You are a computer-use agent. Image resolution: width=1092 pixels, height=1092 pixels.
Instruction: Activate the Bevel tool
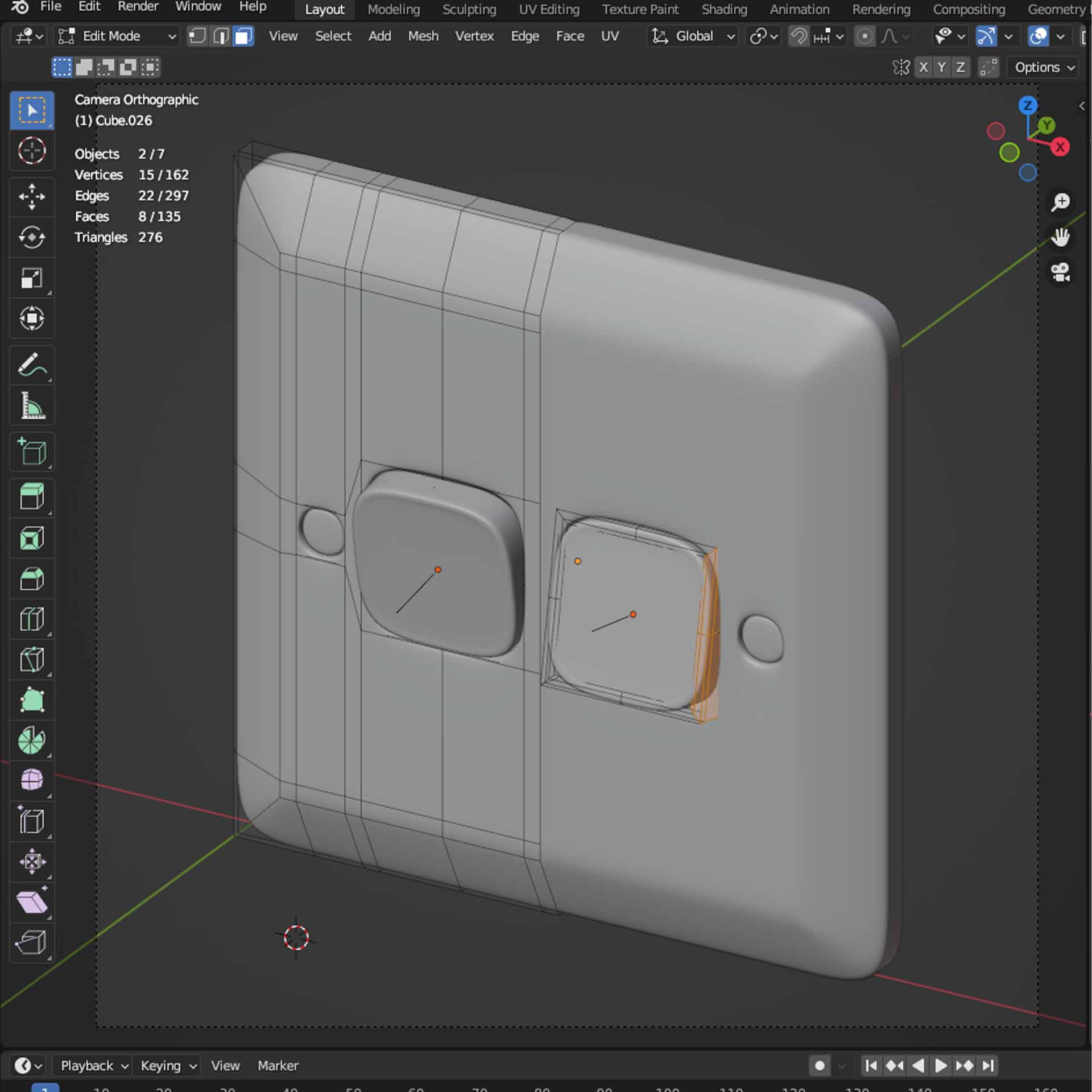tap(32, 579)
